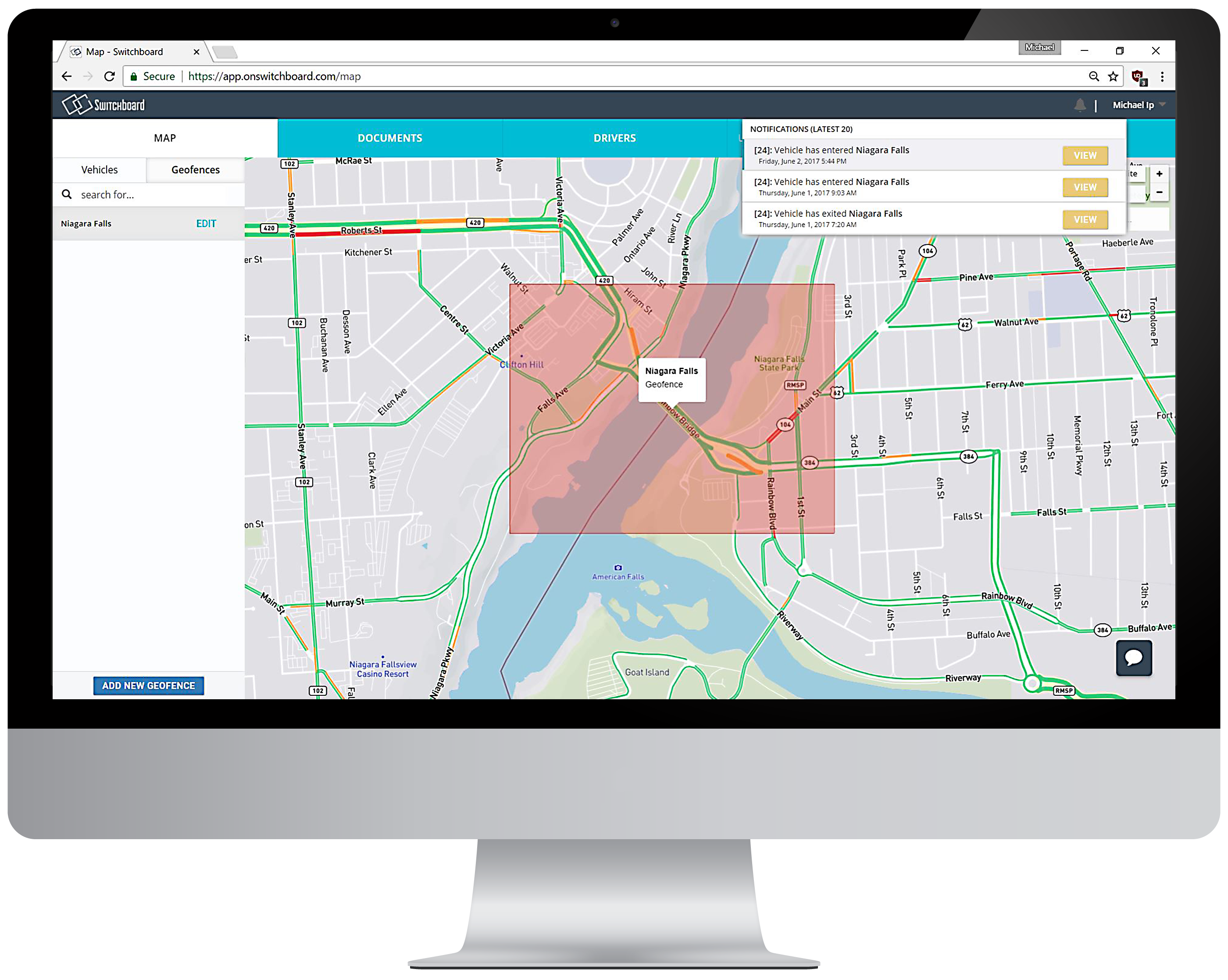
Task: Switch to the Geofences sub-tab
Action: pyautogui.click(x=195, y=170)
